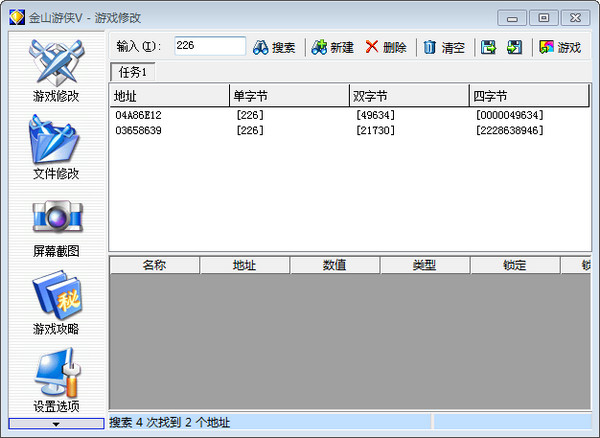Click the value [2228638946] cell
The width and height of the screenshot is (600, 438).
(x=509, y=130)
